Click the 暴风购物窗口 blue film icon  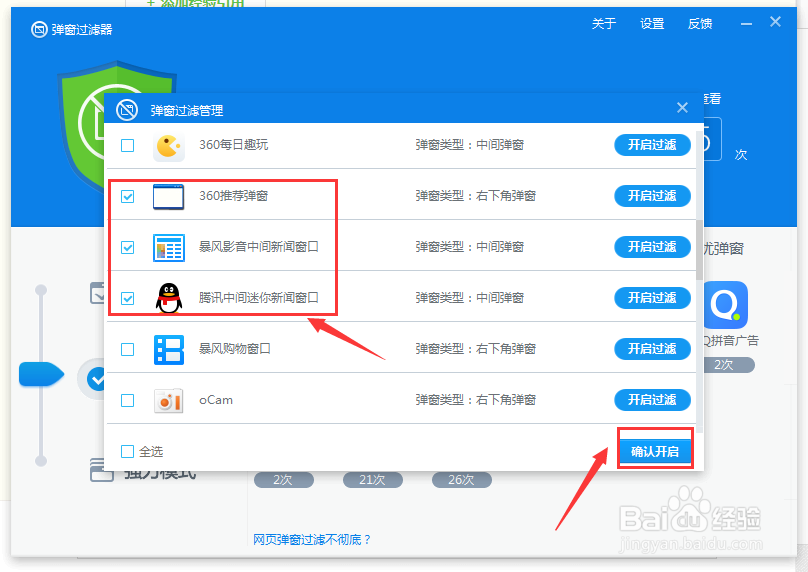pyautogui.click(x=169, y=350)
